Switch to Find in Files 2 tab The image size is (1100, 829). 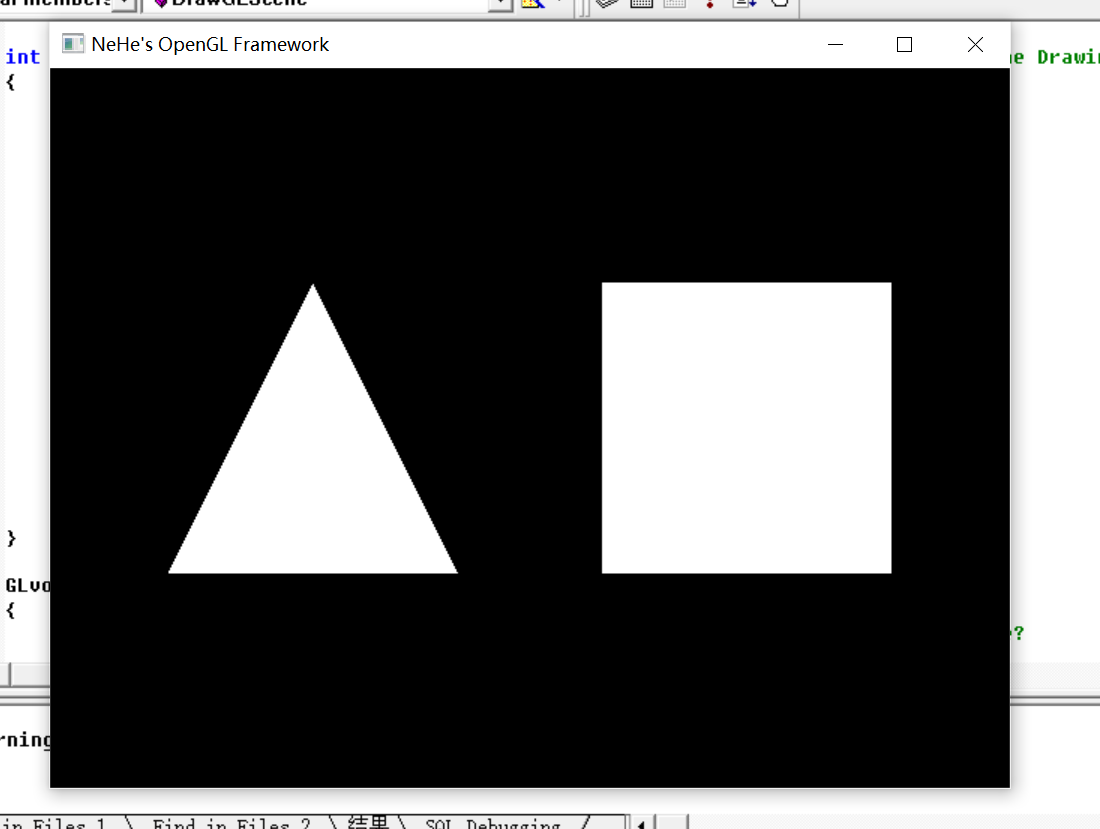click(x=230, y=823)
